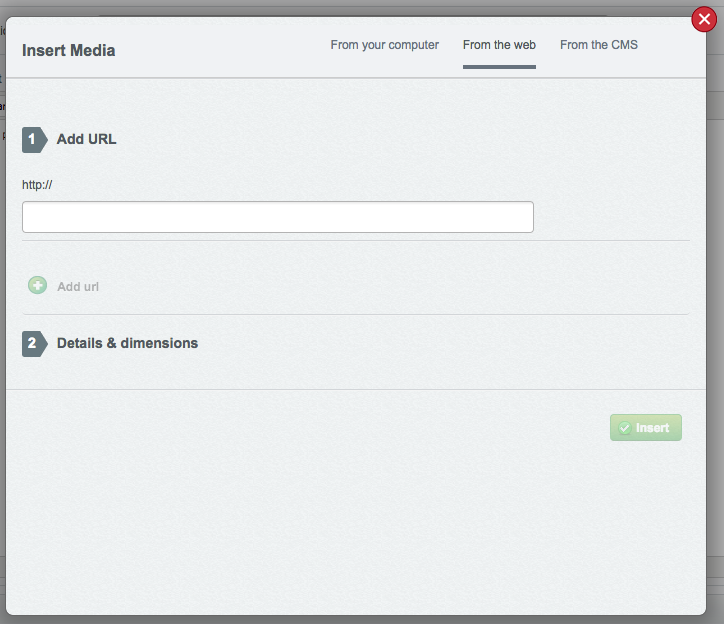Viewport: 724px width, 624px height.
Task: Open the From the CMS tab
Action: pyautogui.click(x=598, y=45)
